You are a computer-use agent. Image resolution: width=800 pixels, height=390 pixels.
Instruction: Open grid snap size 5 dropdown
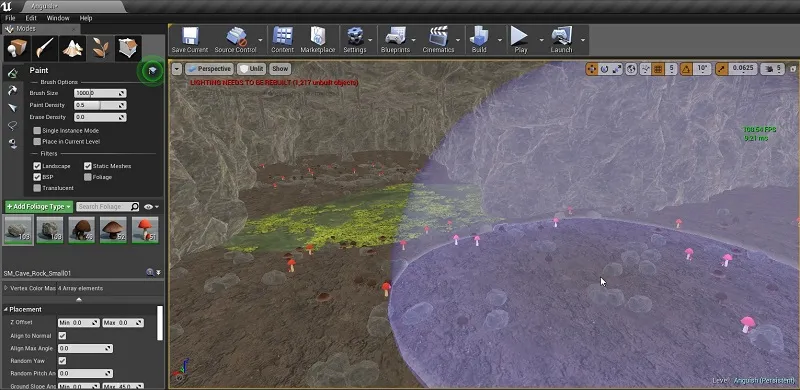[671, 68]
